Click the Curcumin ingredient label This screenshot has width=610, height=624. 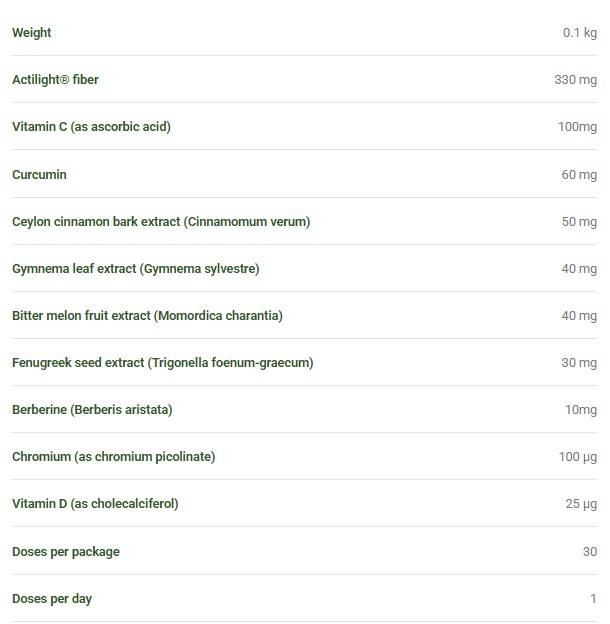[39, 175]
